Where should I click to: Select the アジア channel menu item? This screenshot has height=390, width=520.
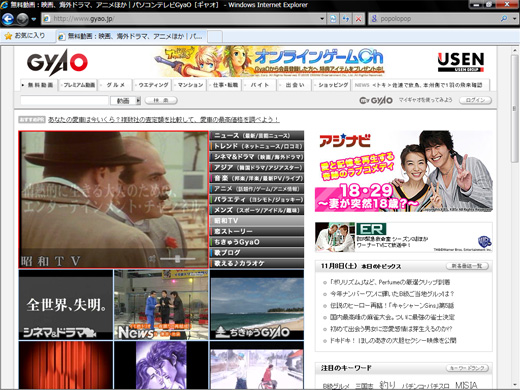[257, 168]
